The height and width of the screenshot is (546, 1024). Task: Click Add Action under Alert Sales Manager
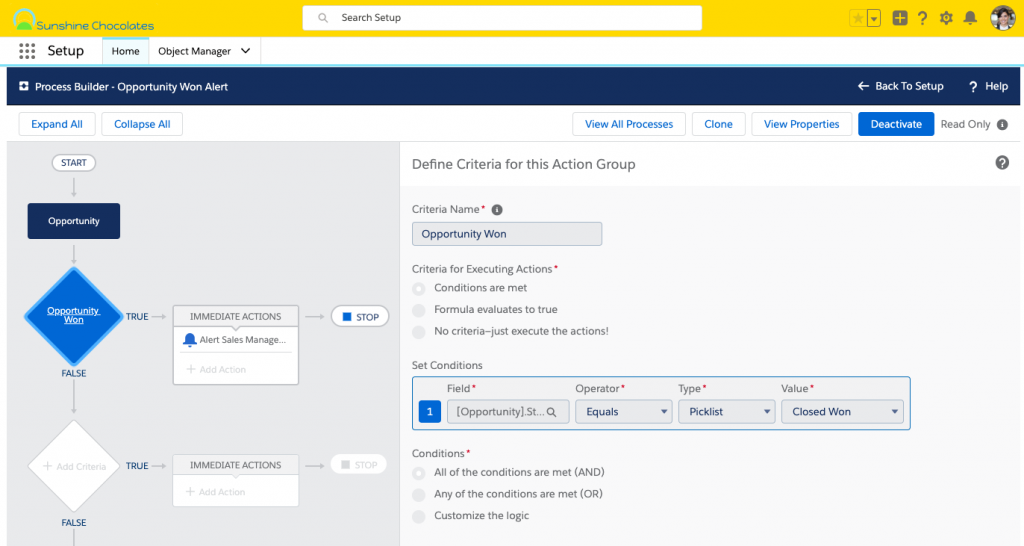point(216,370)
